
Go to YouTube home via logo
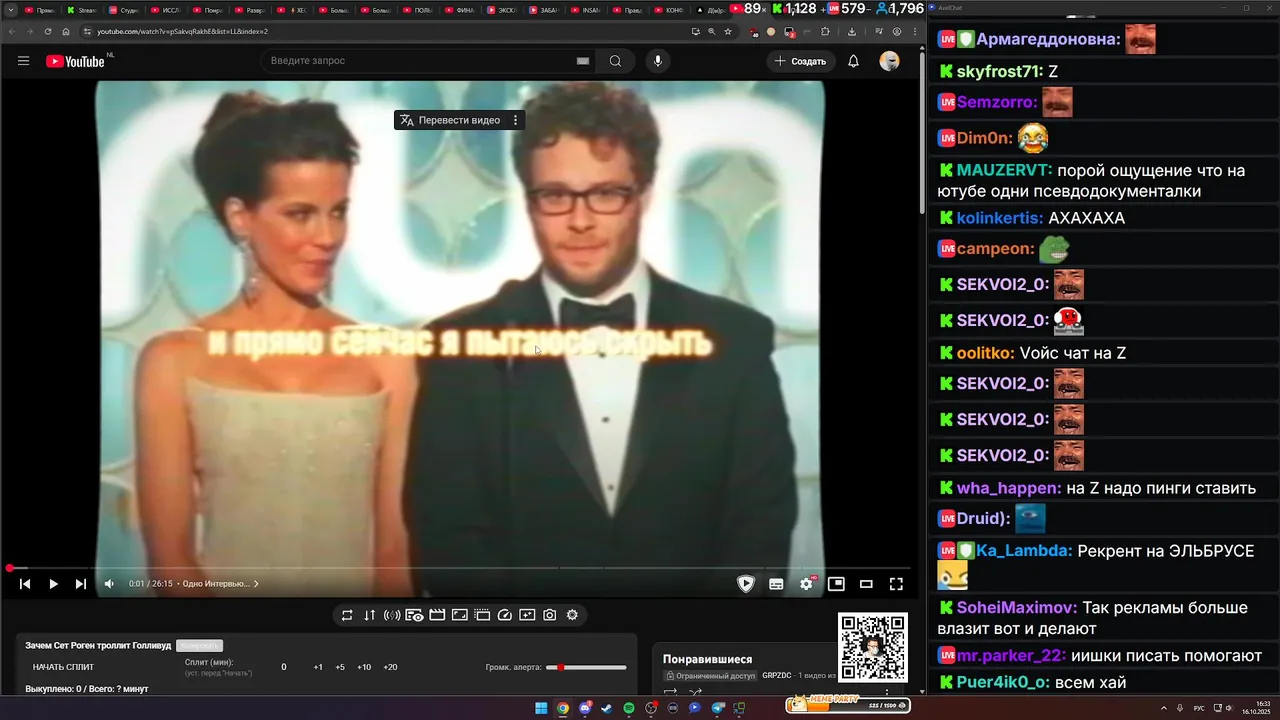pos(75,61)
